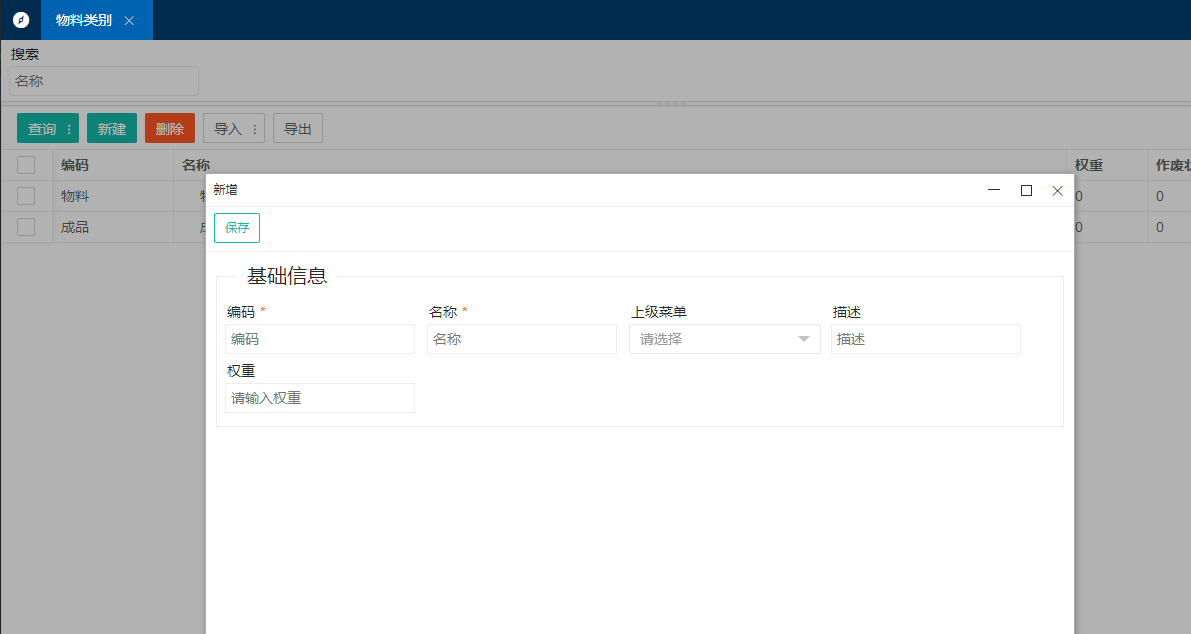Open the 查询 button's more-options dots
1191x634 pixels.
click(69, 129)
